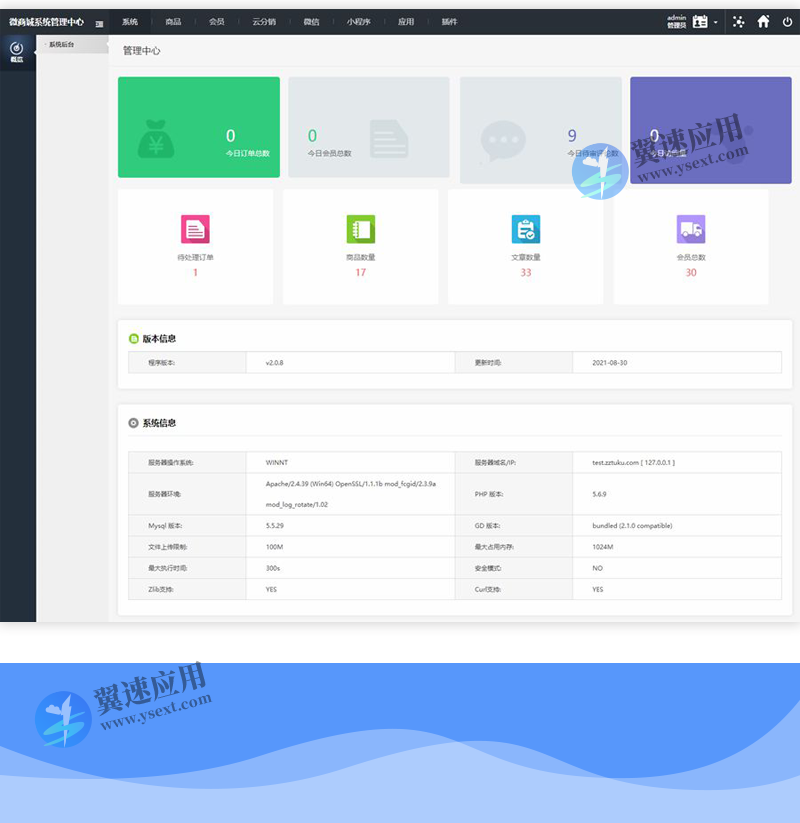
Task: Expand the 系统后台 sidebar tree item
Action: click(61, 45)
